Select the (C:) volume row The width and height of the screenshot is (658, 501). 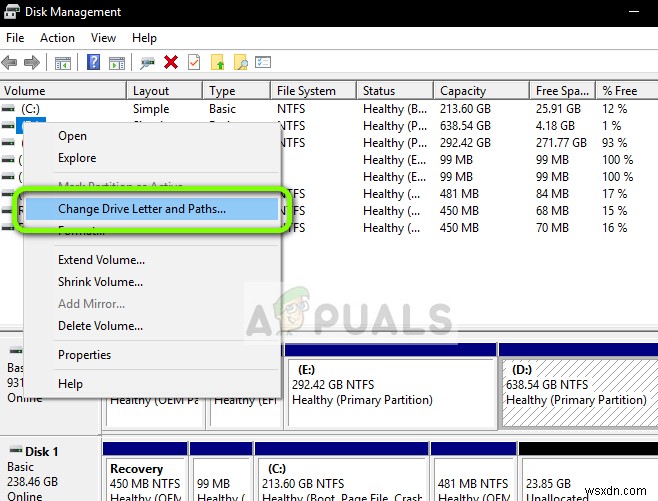[329, 109]
